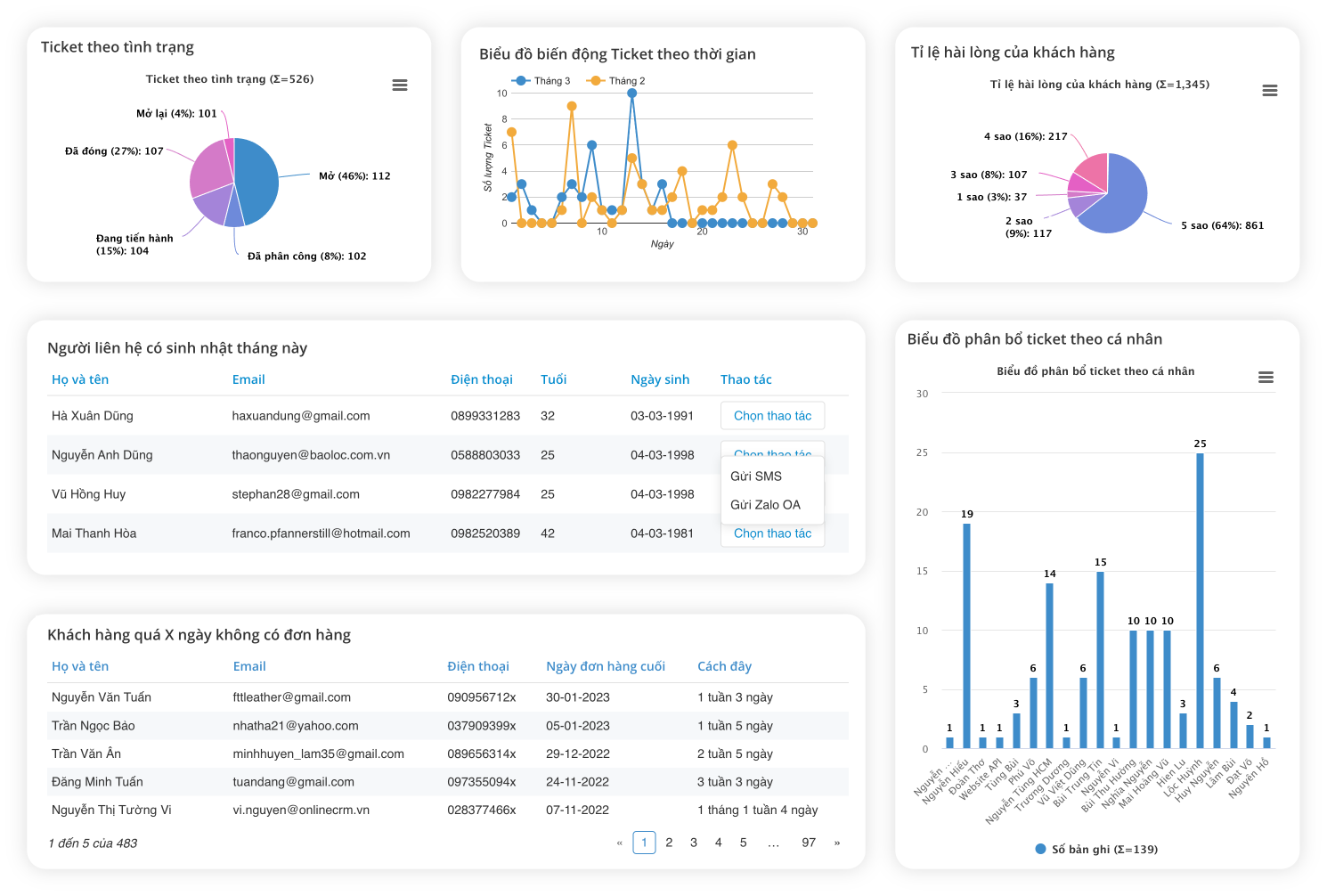The width and height of the screenshot is (1327, 896).
Task: Go to page 2 of customer list
Action: pyautogui.click(x=669, y=843)
